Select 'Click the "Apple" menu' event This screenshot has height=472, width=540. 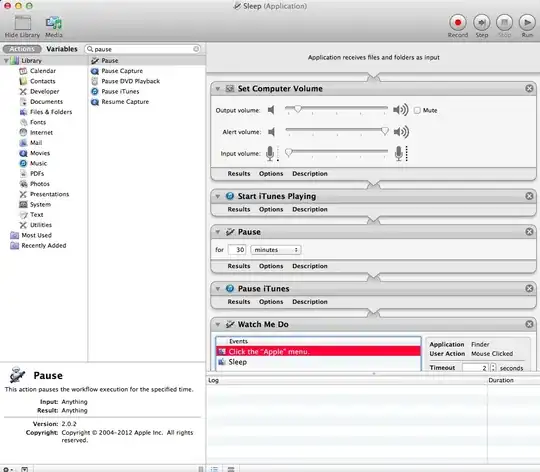pyautogui.click(x=318, y=352)
